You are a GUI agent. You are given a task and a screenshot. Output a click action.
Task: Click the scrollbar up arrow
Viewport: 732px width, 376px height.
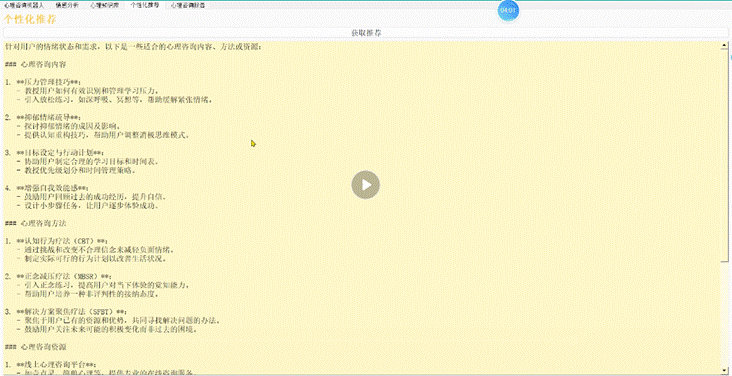point(725,46)
